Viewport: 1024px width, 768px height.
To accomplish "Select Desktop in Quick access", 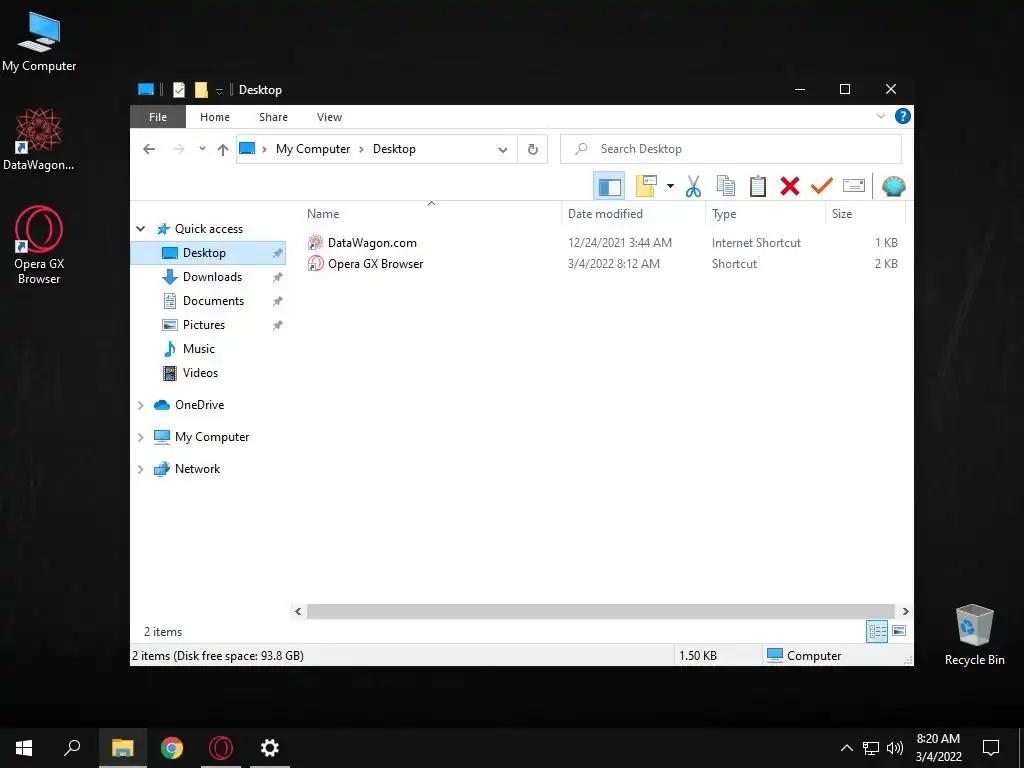I will pyautogui.click(x=208, y=253).
